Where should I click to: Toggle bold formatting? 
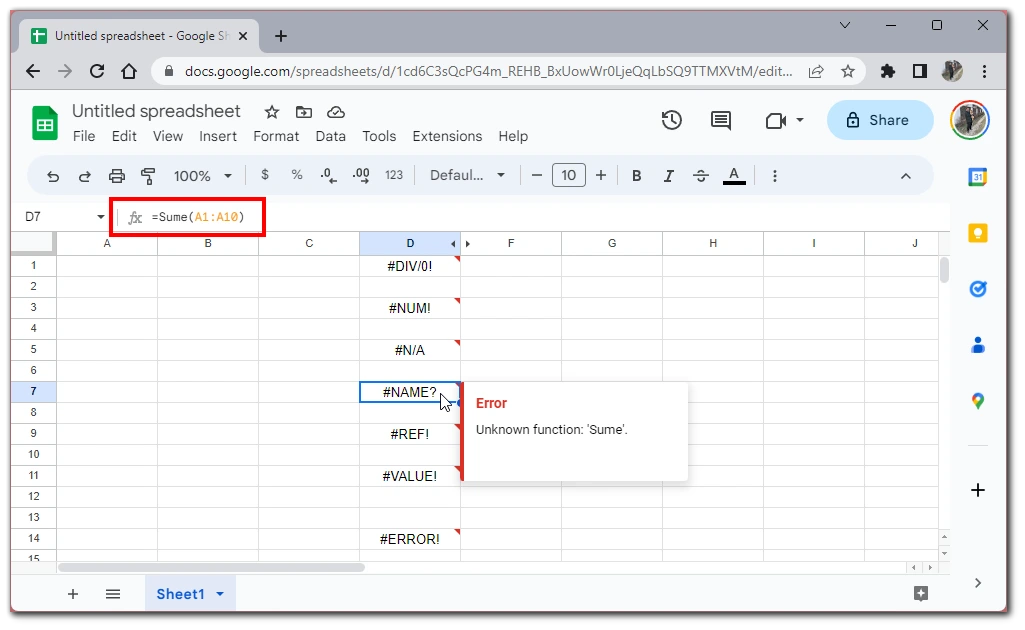click(x=636, y=176)
